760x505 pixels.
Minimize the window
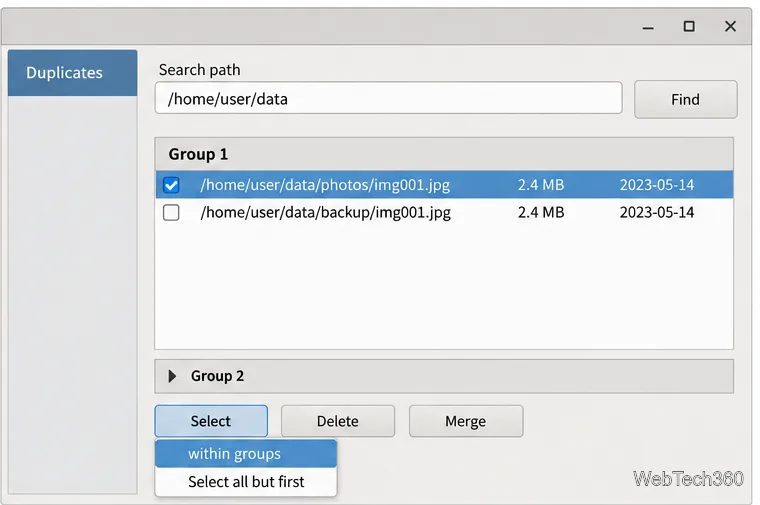pyautogui.click(x=648, y=27)
